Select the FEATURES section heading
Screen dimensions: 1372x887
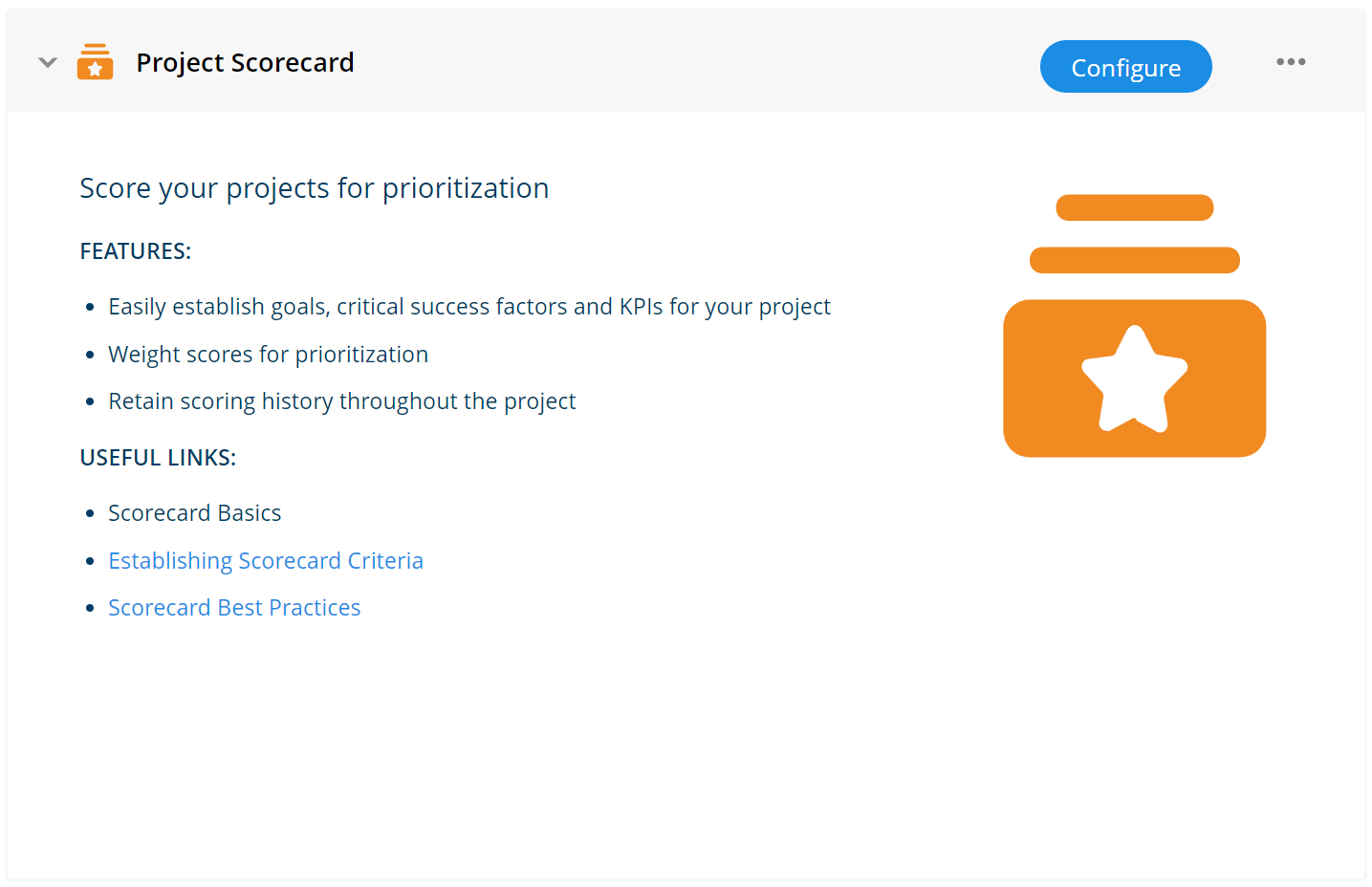tap(135, 250)
